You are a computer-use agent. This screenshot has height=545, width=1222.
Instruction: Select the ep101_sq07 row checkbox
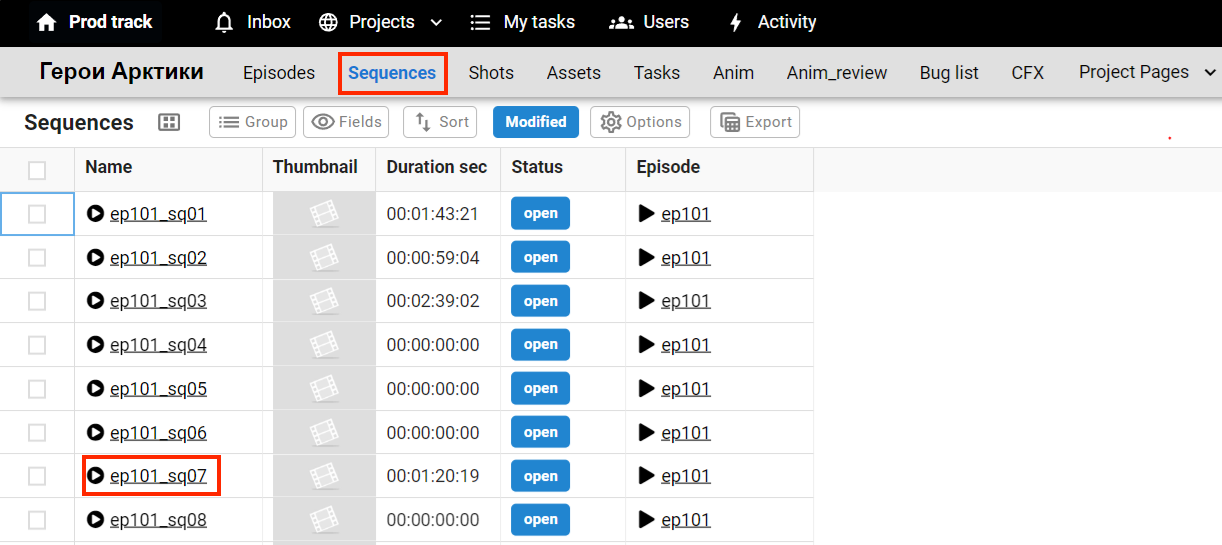point(37,476)
